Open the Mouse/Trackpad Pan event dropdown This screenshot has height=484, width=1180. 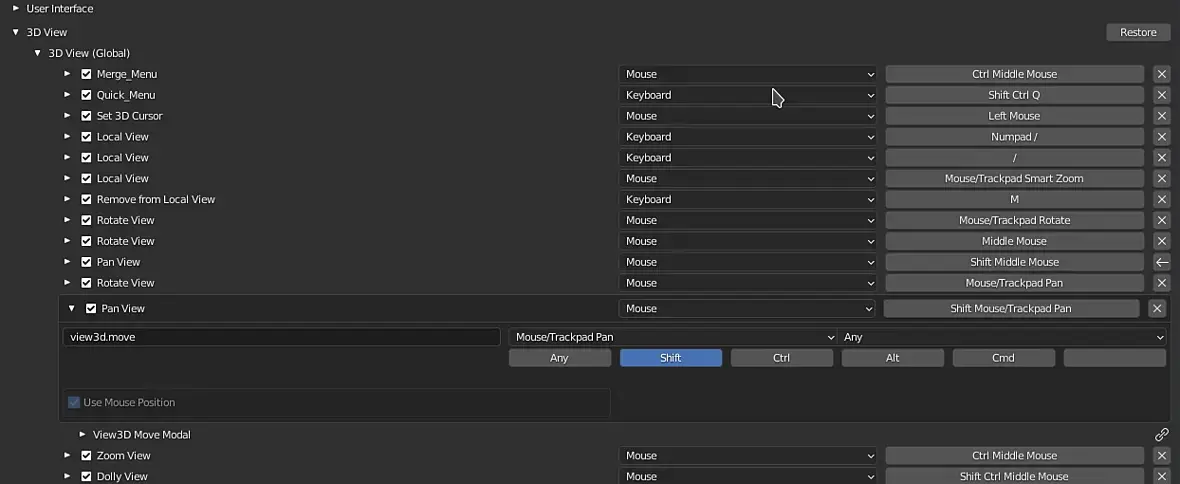coord(673,337)
